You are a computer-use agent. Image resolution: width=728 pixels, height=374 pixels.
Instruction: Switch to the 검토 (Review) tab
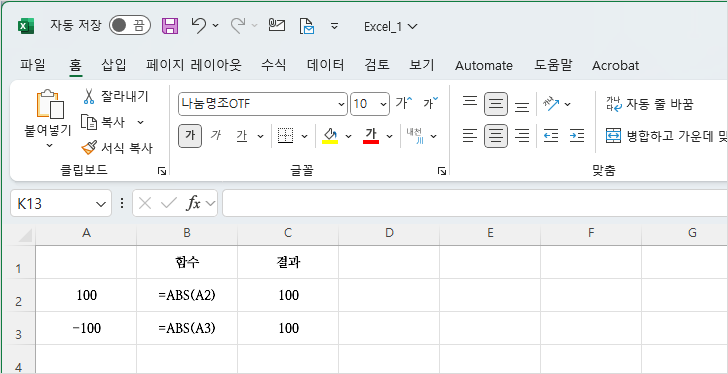click(377, 65)
